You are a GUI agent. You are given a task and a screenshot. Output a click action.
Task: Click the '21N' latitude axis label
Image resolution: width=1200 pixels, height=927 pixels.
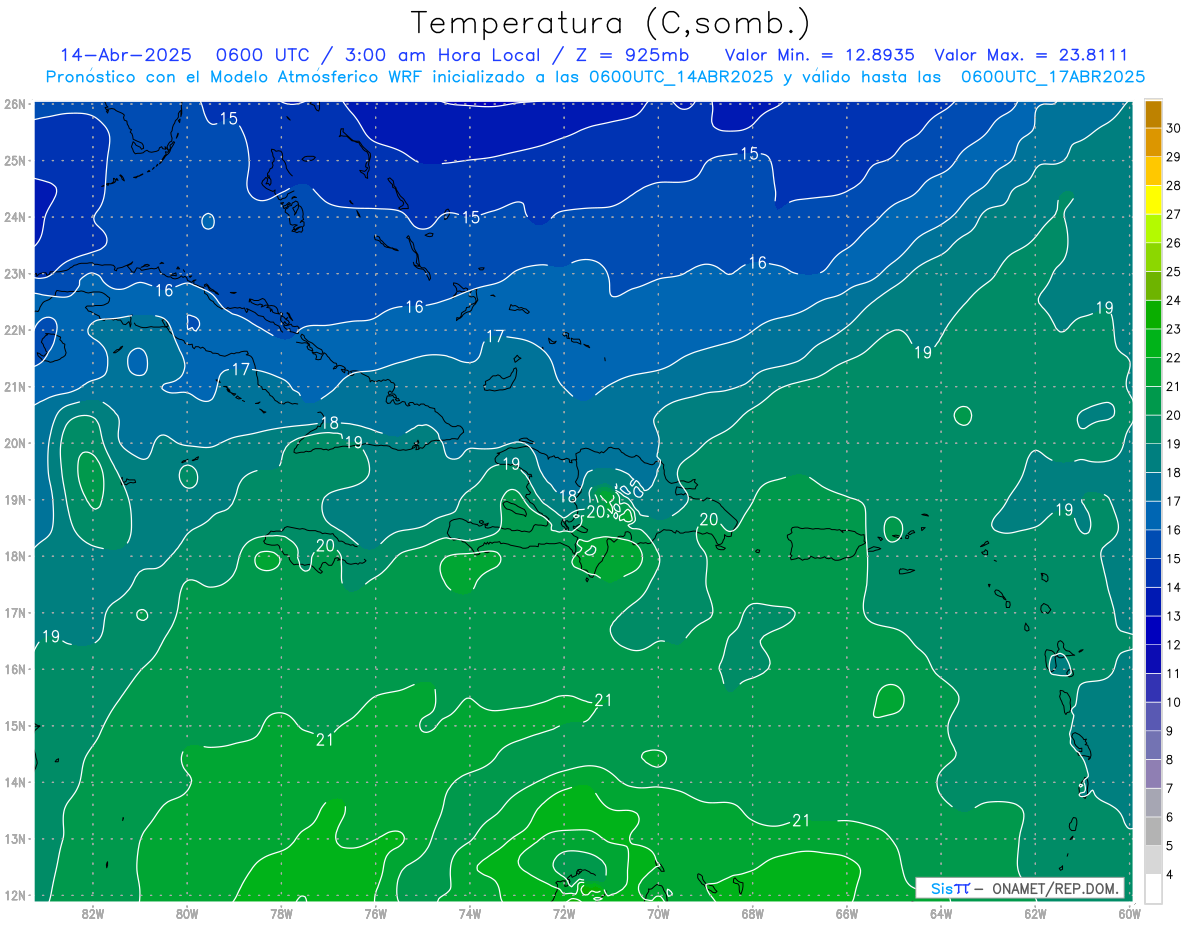15,387
